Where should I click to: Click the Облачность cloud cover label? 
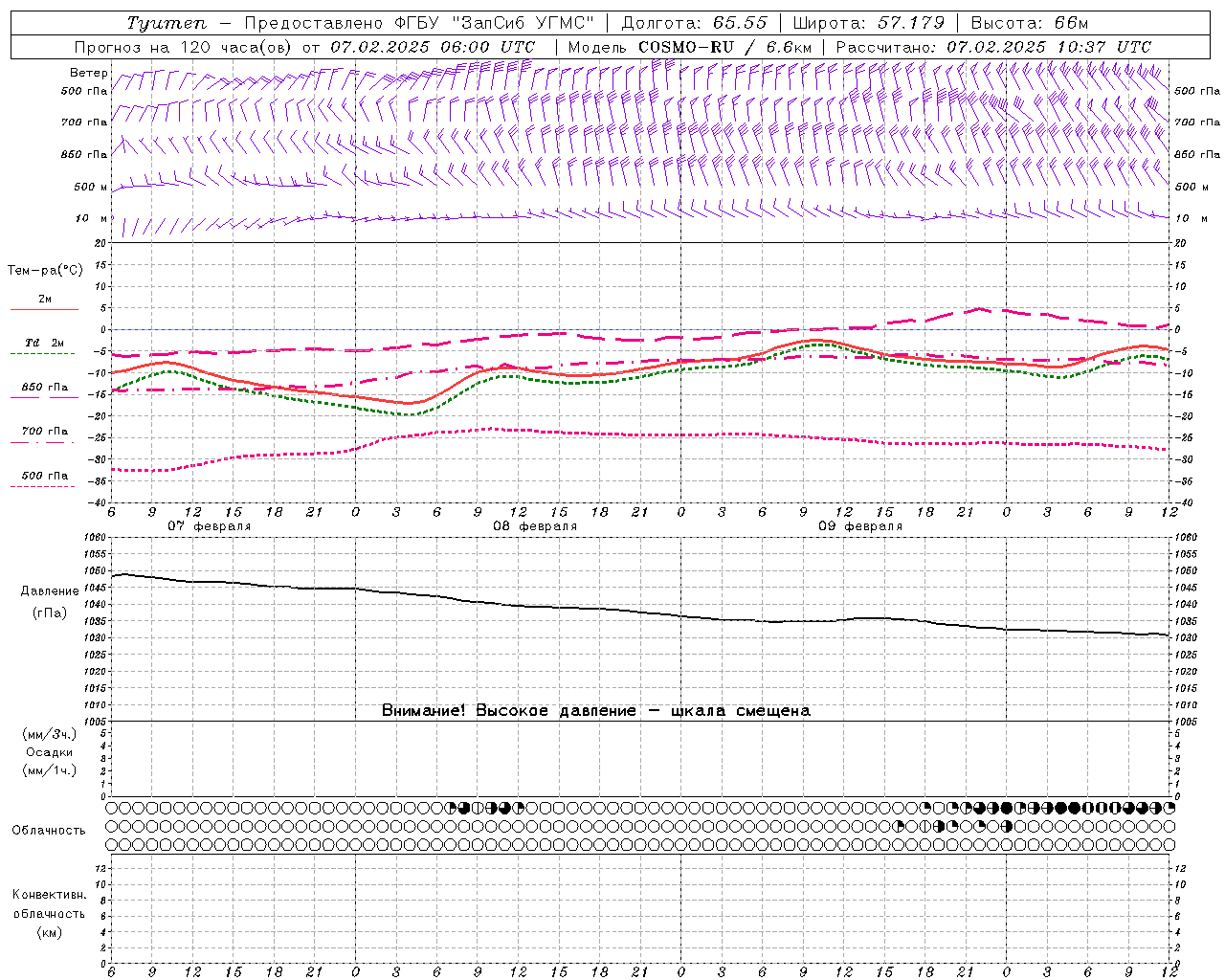pos(49,830)
